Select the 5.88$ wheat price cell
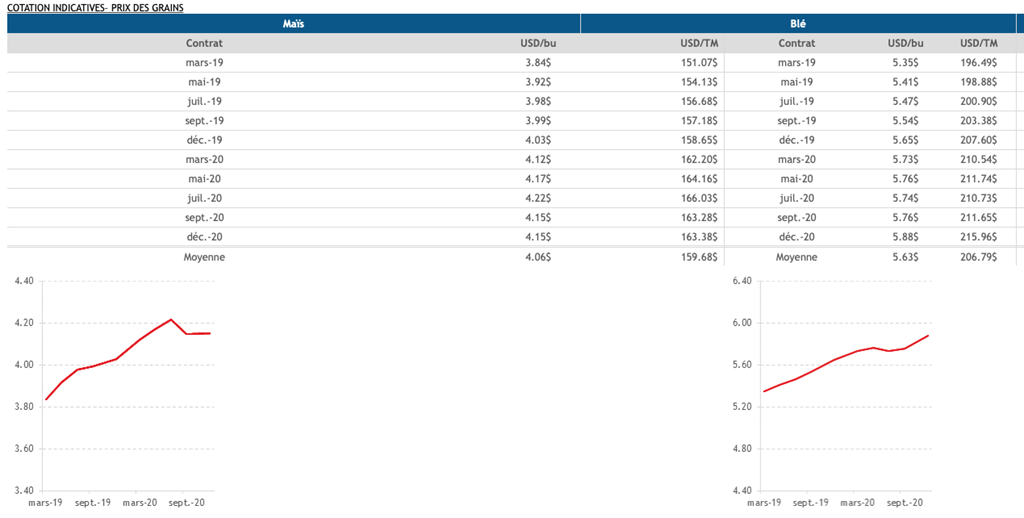Image resolution: width=1024 pixels, height=518 pixels. [x=907, y=237]
